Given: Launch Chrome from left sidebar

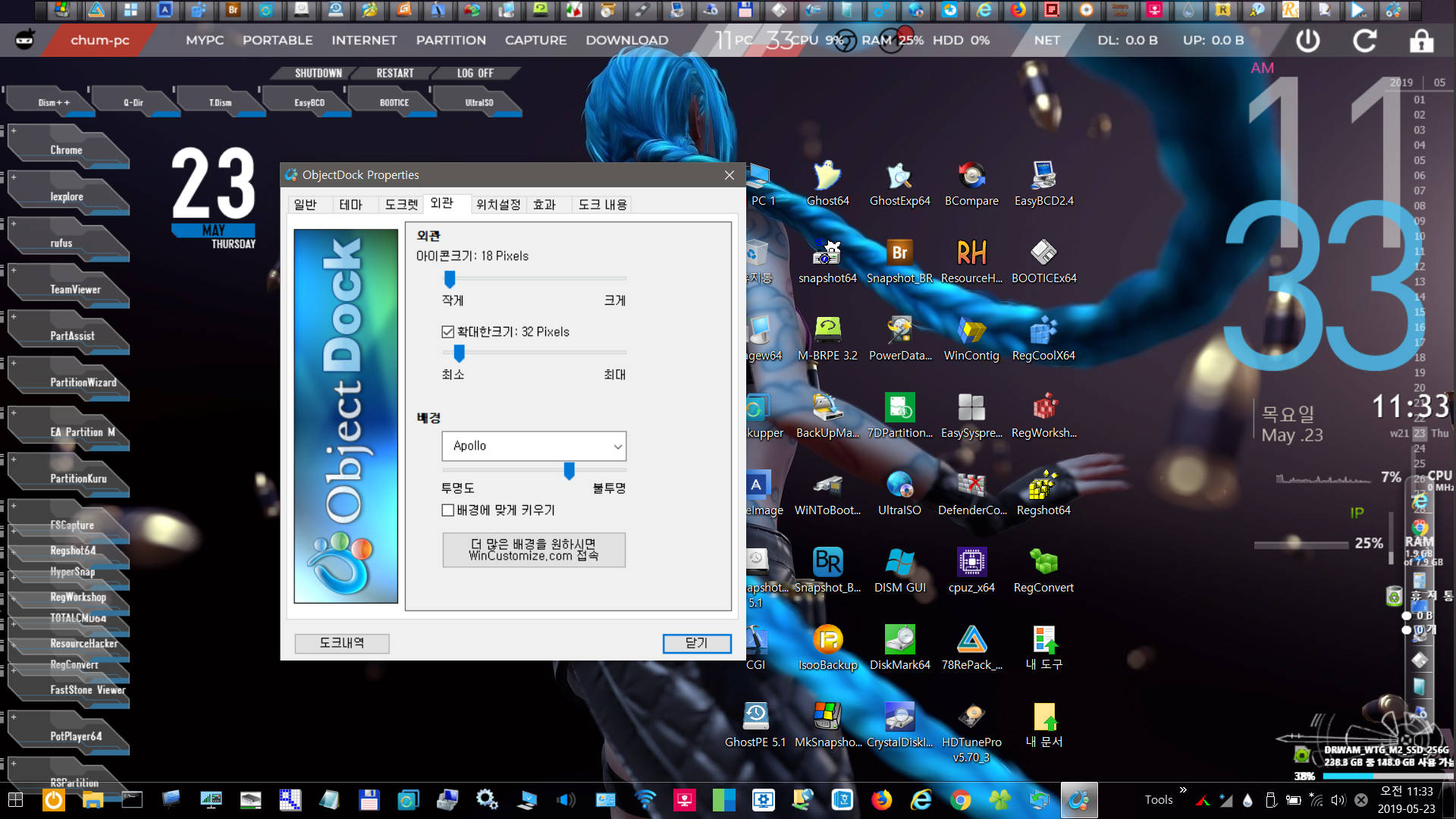Looking at the screenshot, I should [67, 150].
